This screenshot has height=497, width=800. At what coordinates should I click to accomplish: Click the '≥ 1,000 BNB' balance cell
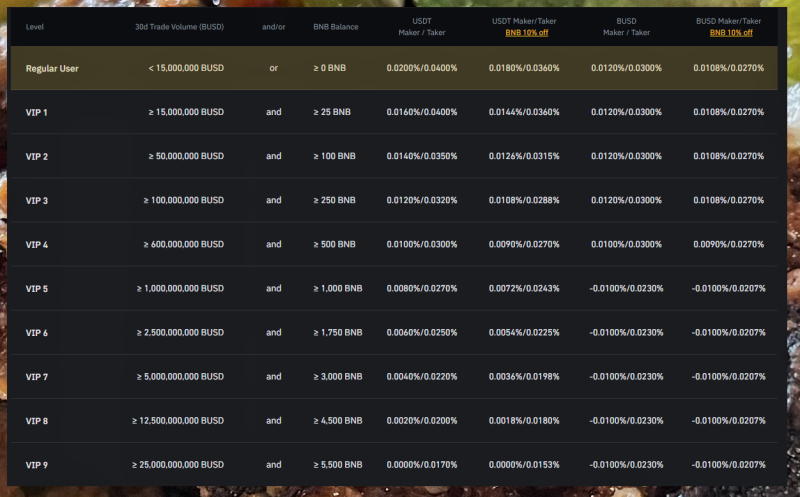[x=338, y=288]
